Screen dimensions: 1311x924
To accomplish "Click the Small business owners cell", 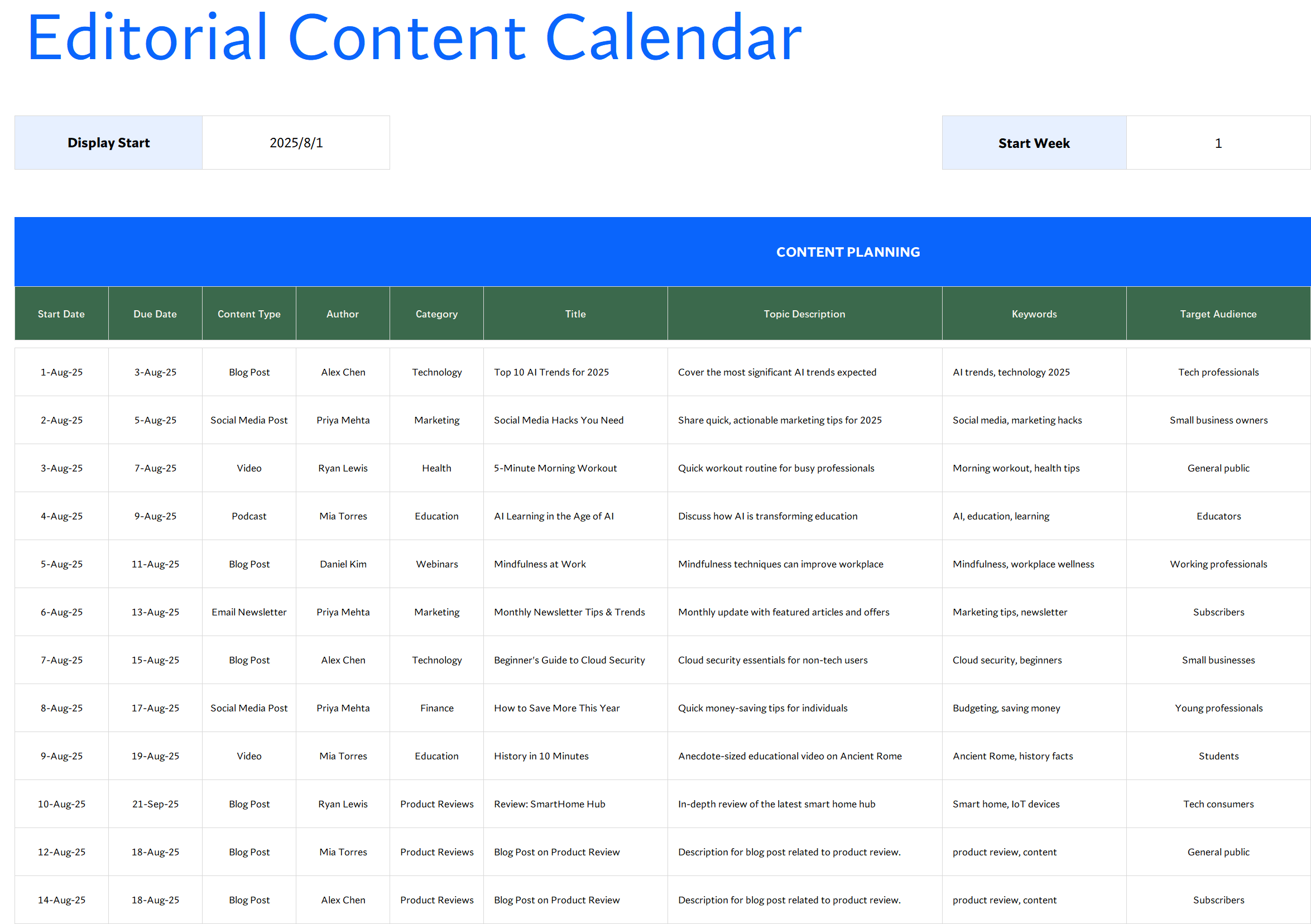I will pos(1218,420).
